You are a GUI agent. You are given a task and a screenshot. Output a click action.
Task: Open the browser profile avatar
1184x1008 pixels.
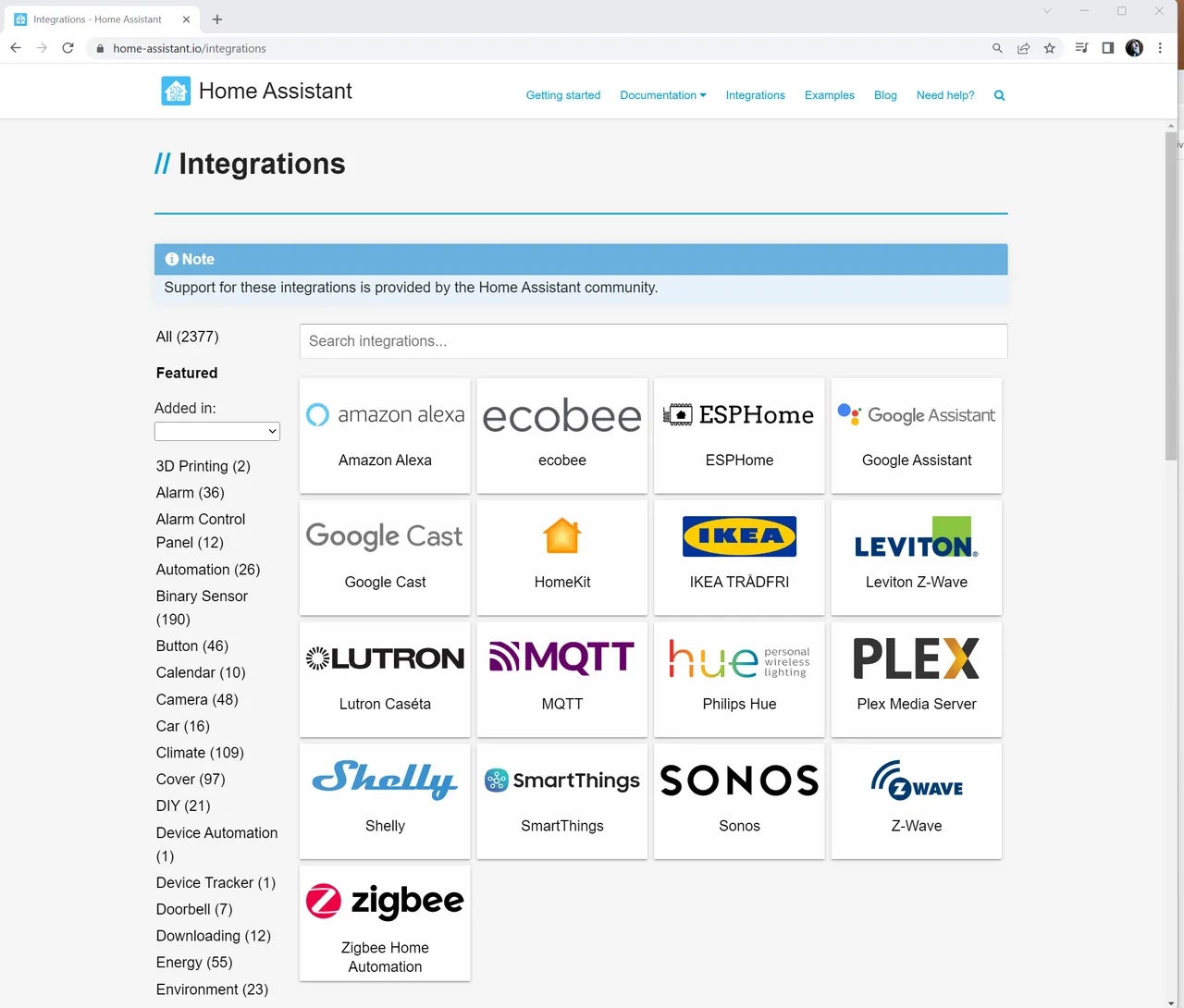(x=1134, y=48)
